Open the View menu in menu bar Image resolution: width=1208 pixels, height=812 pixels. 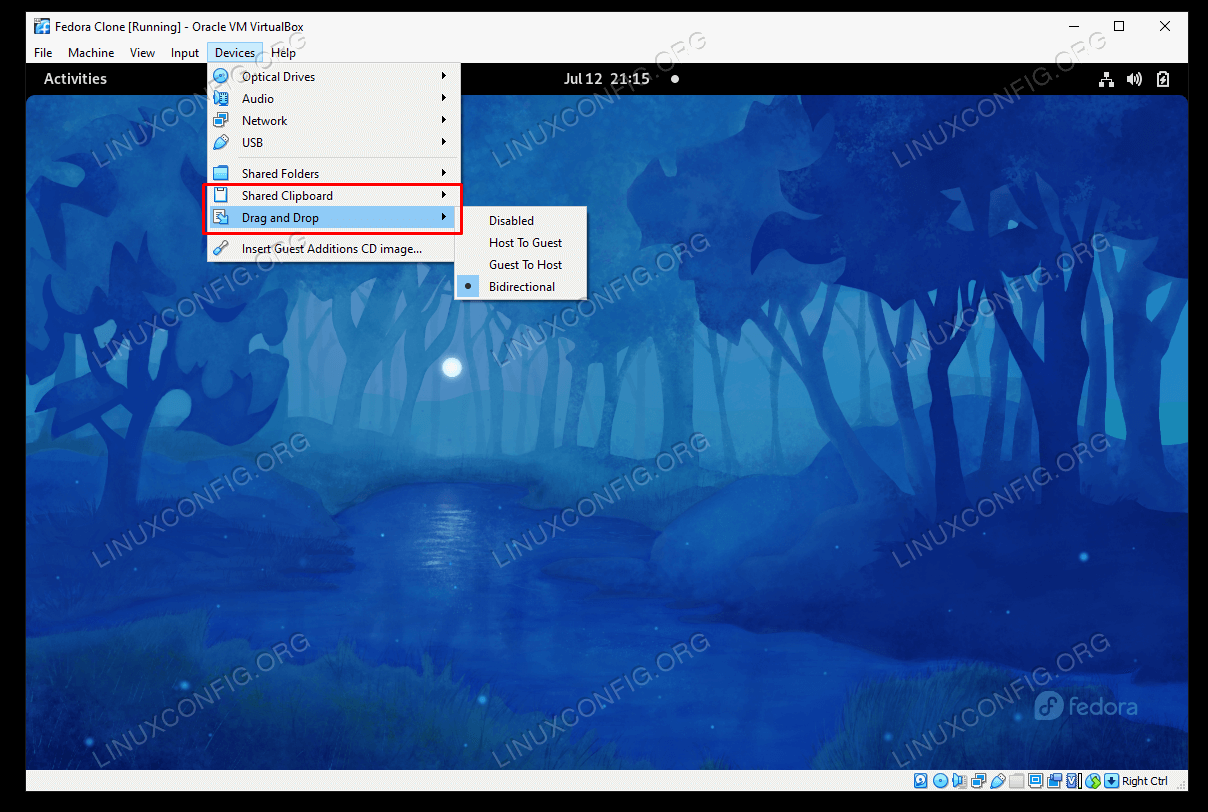click(142, 53)
